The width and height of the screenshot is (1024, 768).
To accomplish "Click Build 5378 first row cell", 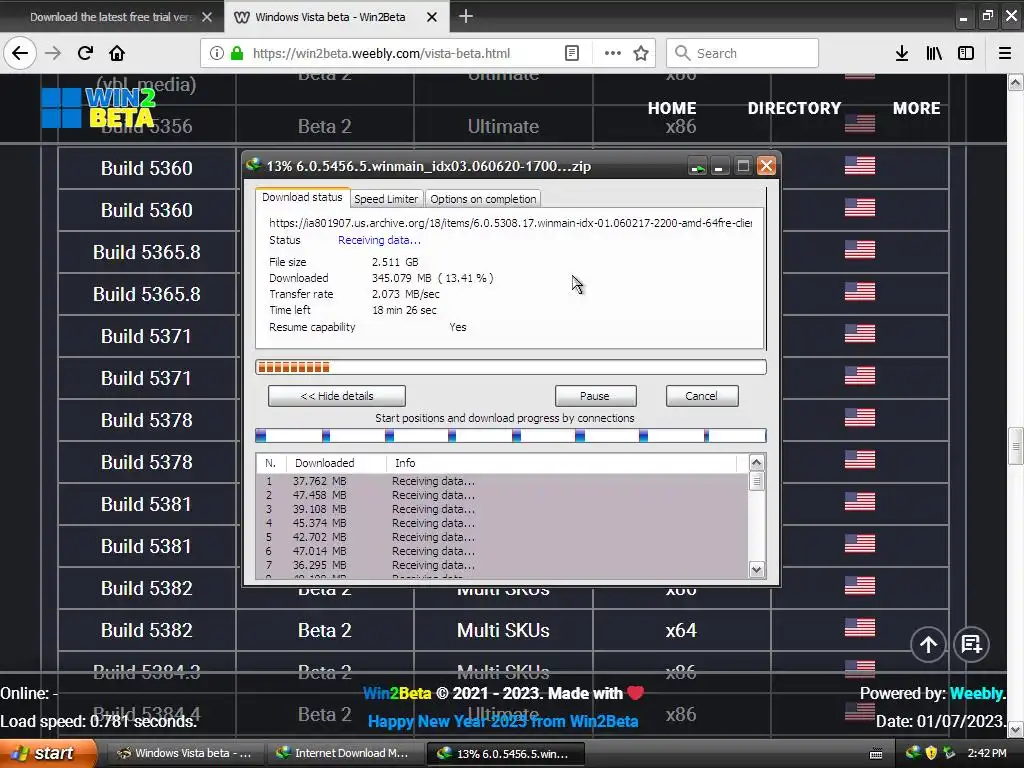I will point(147,420).
